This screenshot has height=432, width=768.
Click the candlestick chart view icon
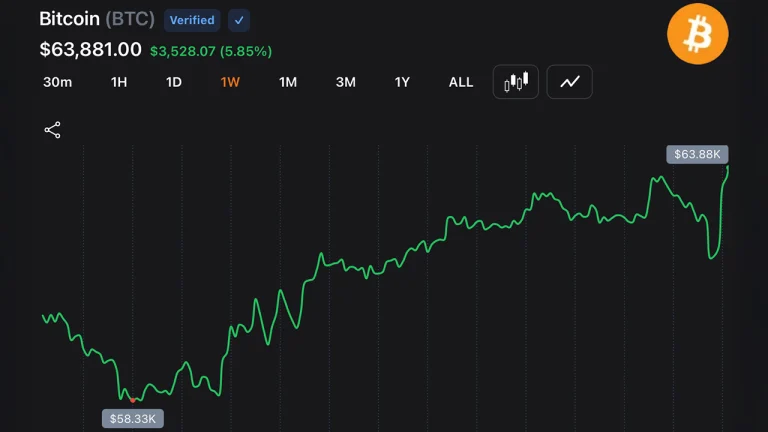pyautogui.click(x=516, y=82)
